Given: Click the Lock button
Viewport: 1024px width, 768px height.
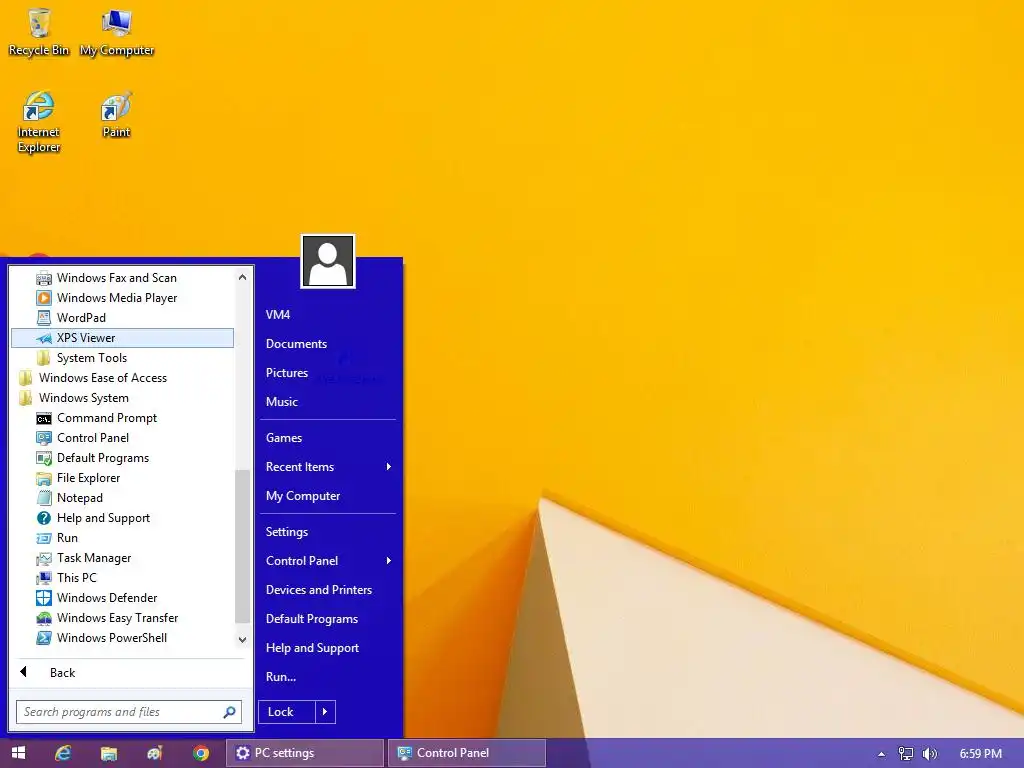Looking at the screenshot, I should [x=287, y=712].
